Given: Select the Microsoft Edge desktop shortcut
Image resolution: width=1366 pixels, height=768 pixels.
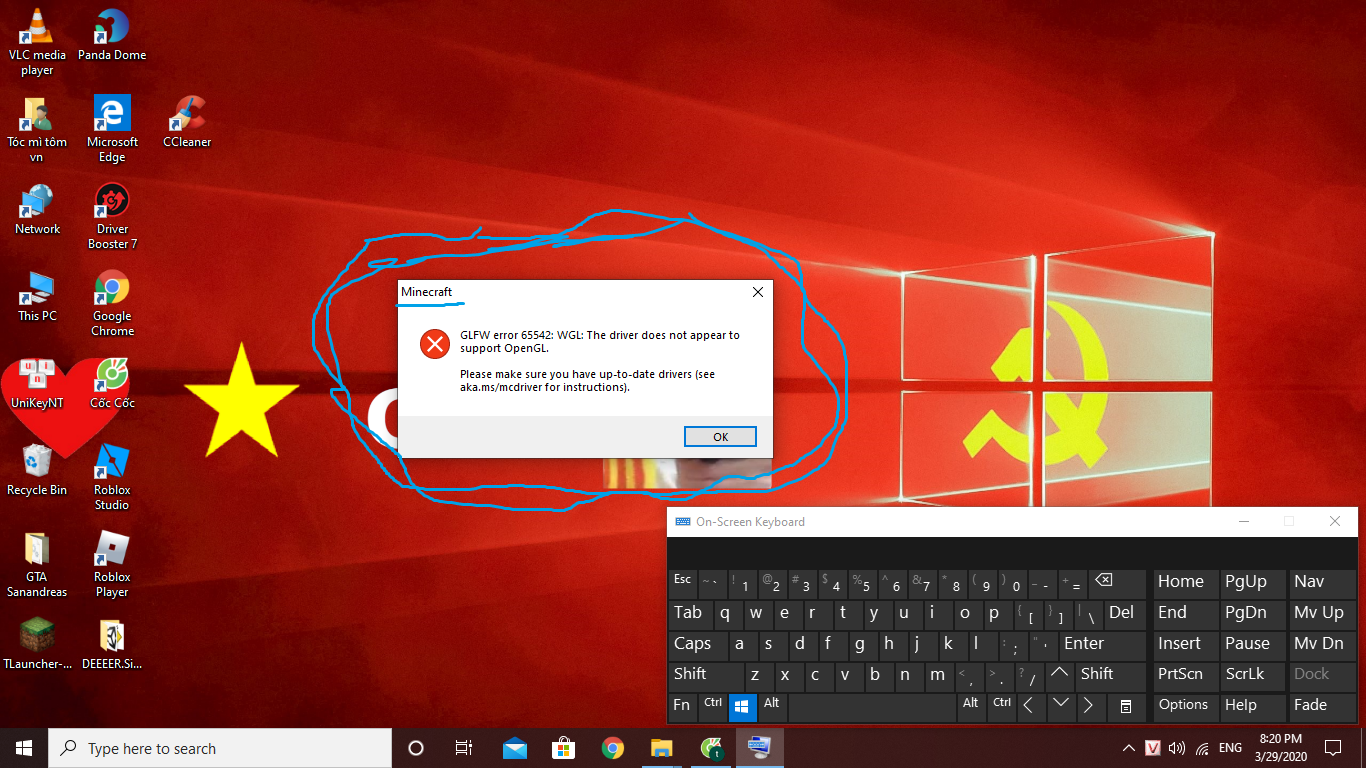Looking at the screenshot, I should [x=112, y=130].
